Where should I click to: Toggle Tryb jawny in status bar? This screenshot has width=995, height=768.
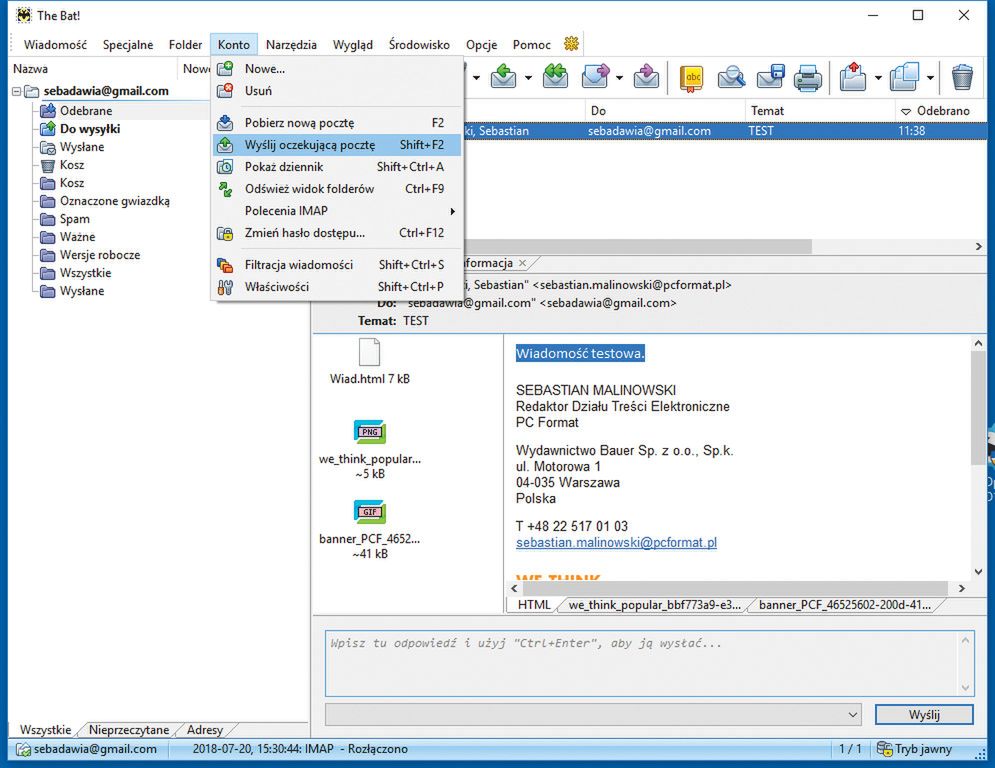(914, 749)
